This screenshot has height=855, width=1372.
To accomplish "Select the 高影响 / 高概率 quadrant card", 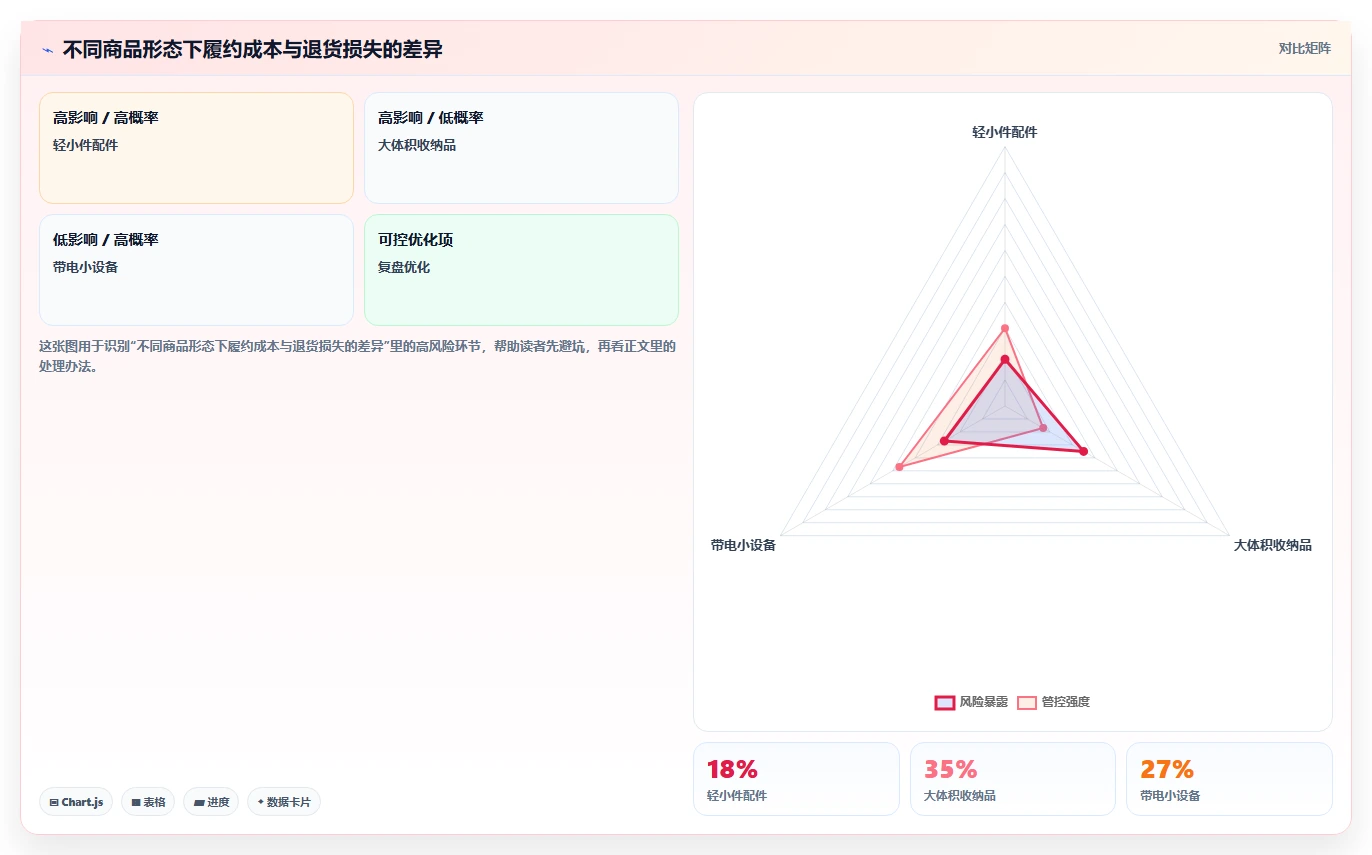I will [x=196, y=148].
